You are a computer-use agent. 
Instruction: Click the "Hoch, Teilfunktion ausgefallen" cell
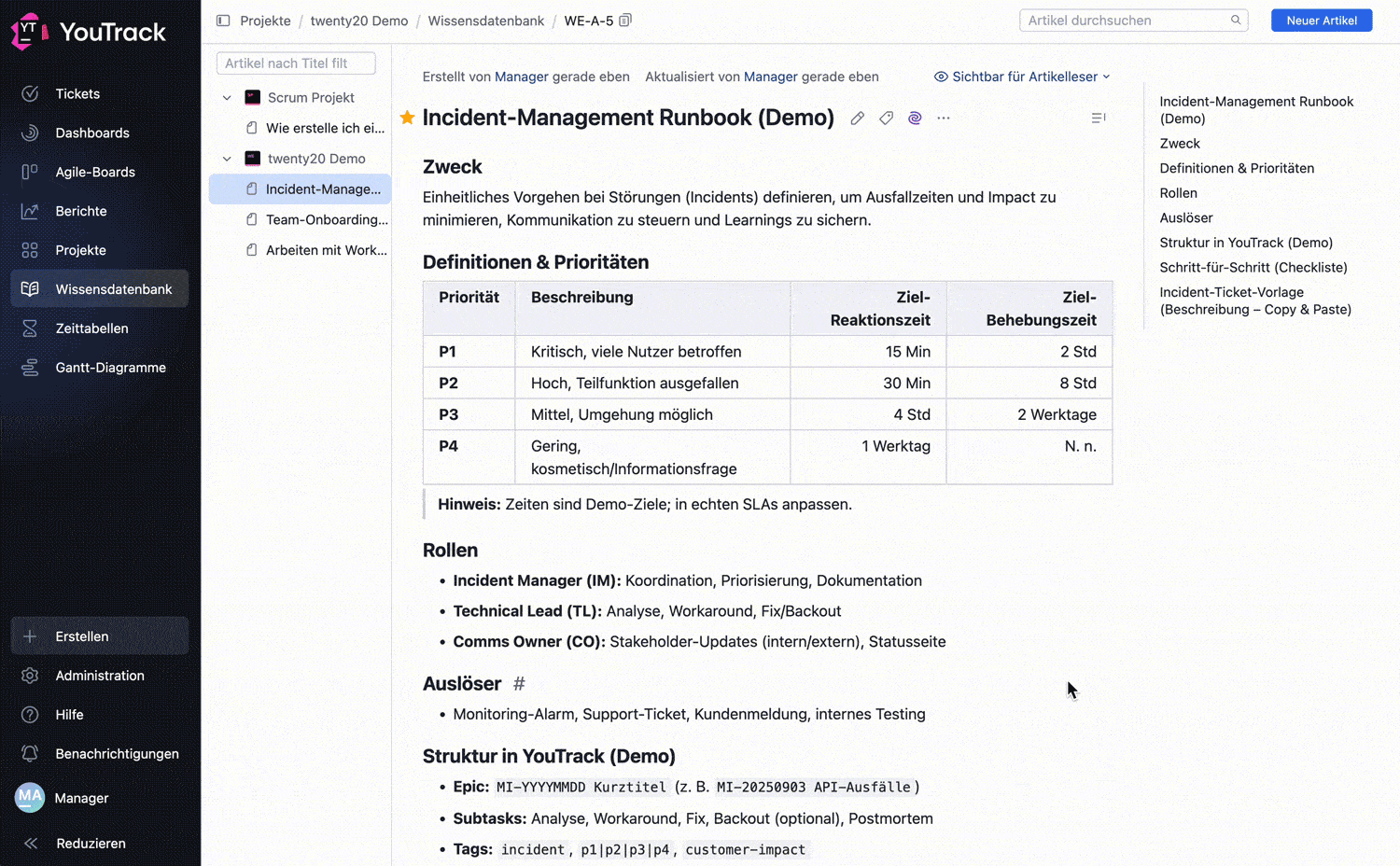[x=652, y=384]
